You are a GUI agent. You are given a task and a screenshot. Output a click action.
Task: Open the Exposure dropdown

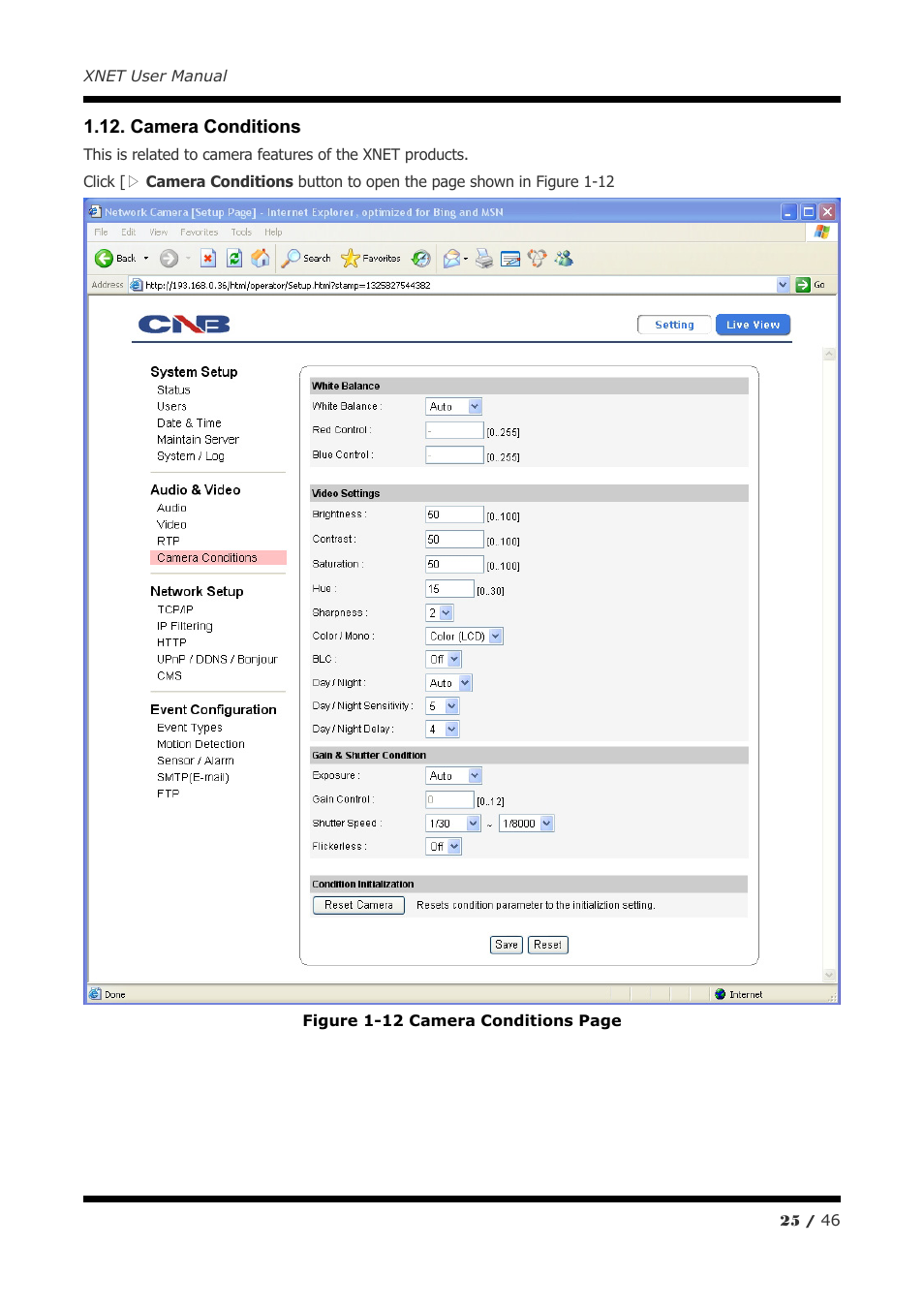click(x=453, y=776)
